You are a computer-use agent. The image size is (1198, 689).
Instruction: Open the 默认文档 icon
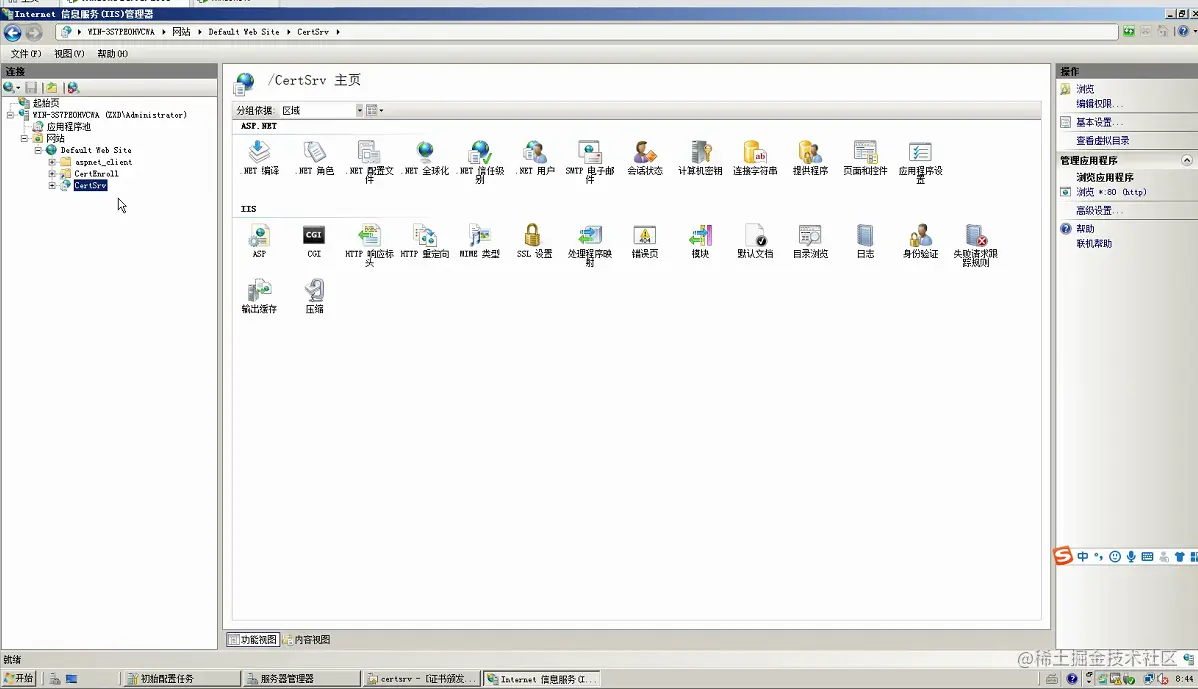[x=755, y=241]
